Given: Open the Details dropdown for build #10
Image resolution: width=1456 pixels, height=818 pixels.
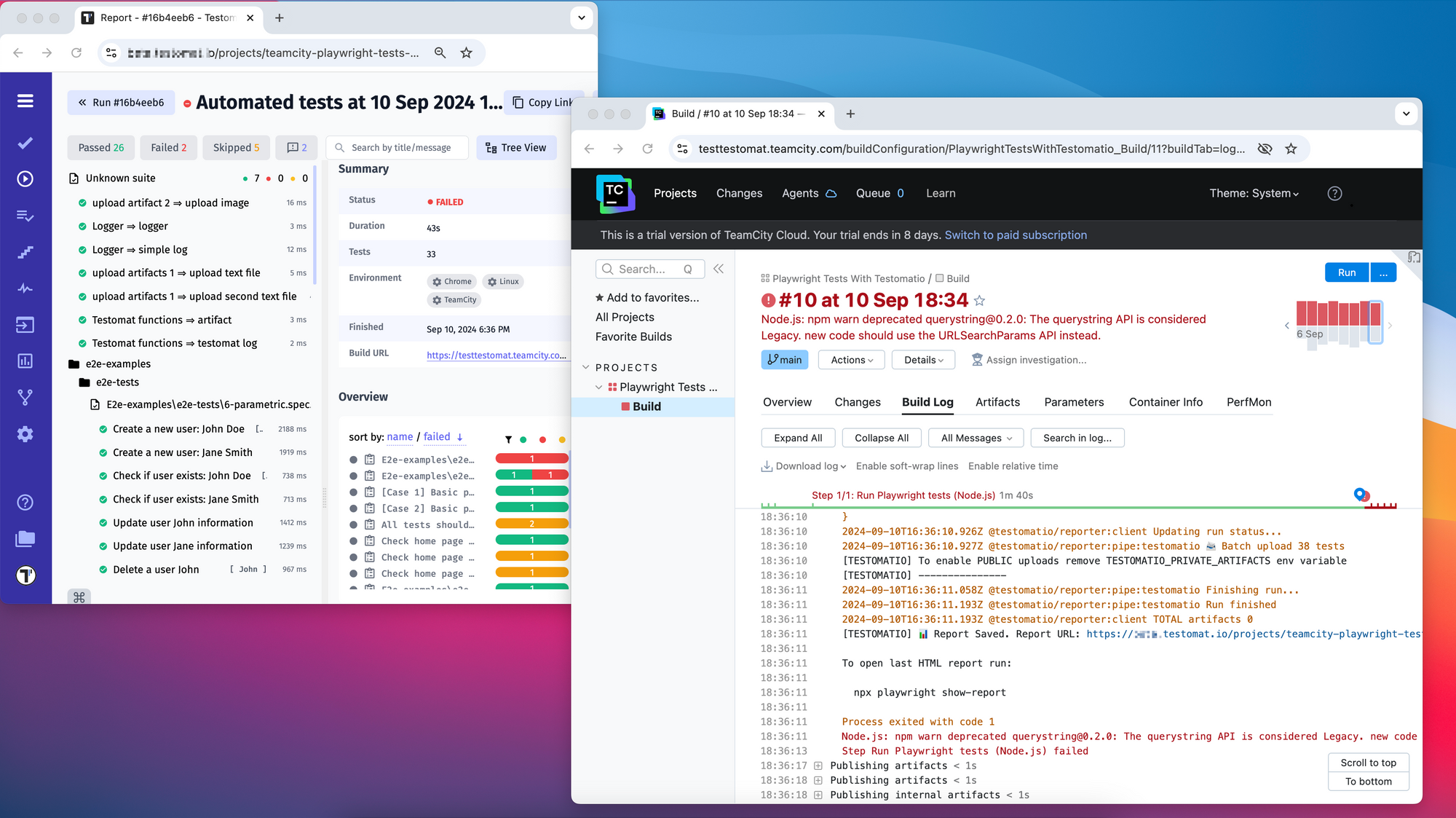Looking at the screenshot, I should tap(924, 360).
